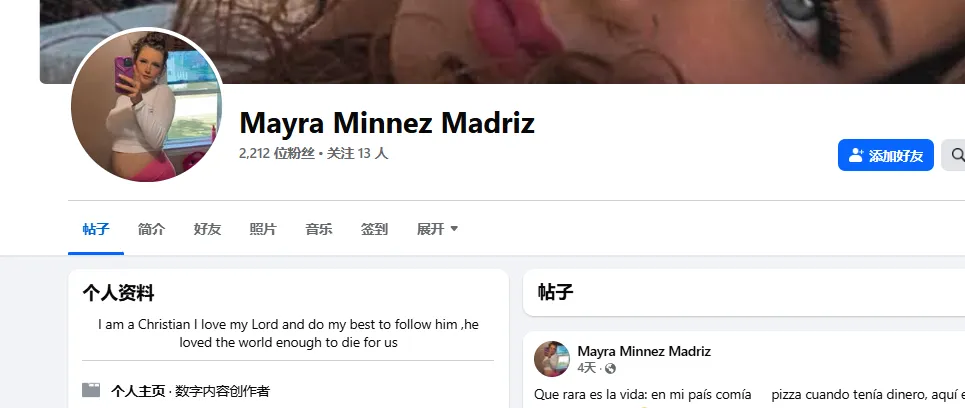Select the 帖子 tab
The width and height of the screenshot is (965, 408).
click(x=96, y=229)
